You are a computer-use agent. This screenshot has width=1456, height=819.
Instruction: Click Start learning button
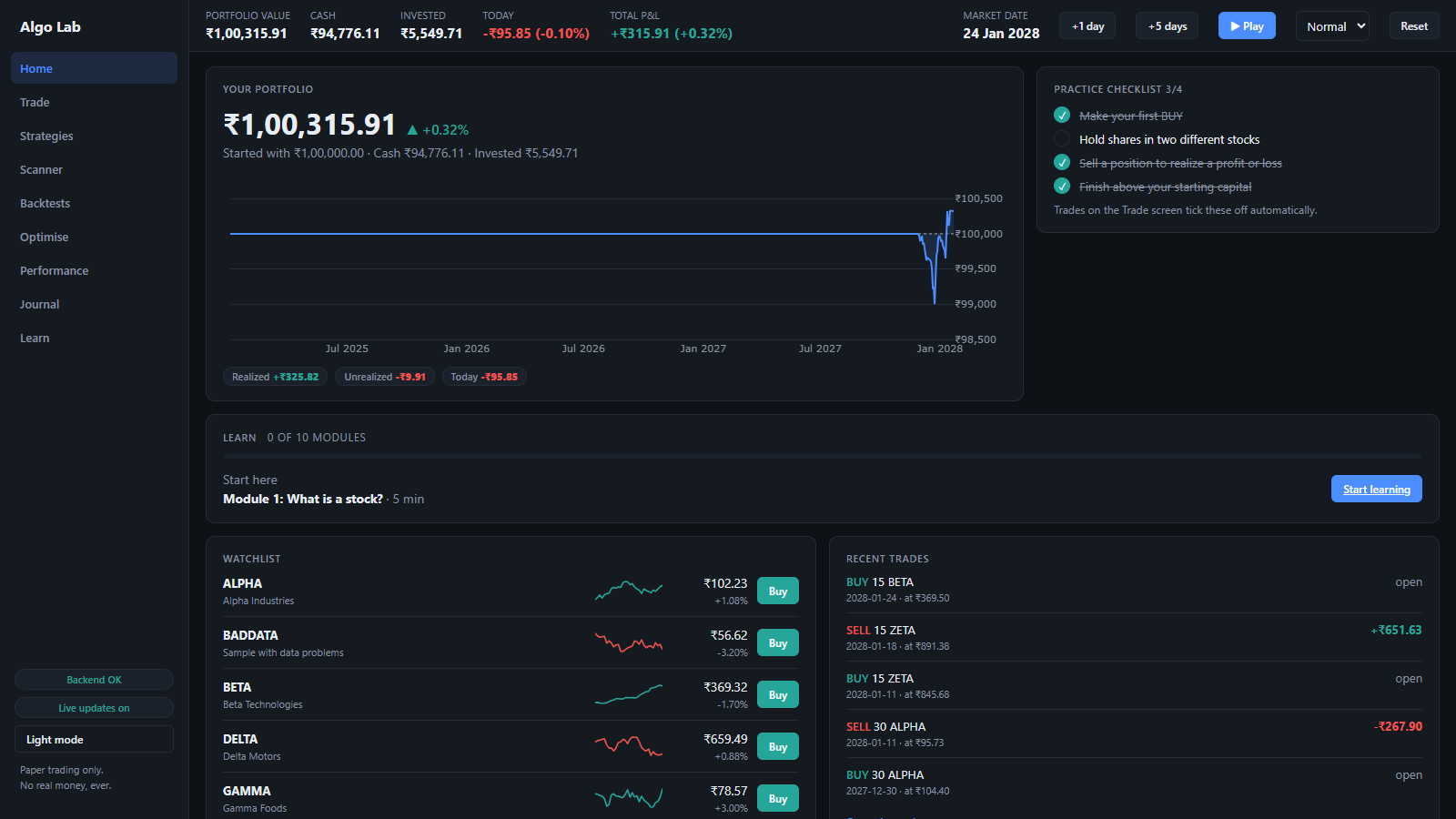(x=1376, y=489)
